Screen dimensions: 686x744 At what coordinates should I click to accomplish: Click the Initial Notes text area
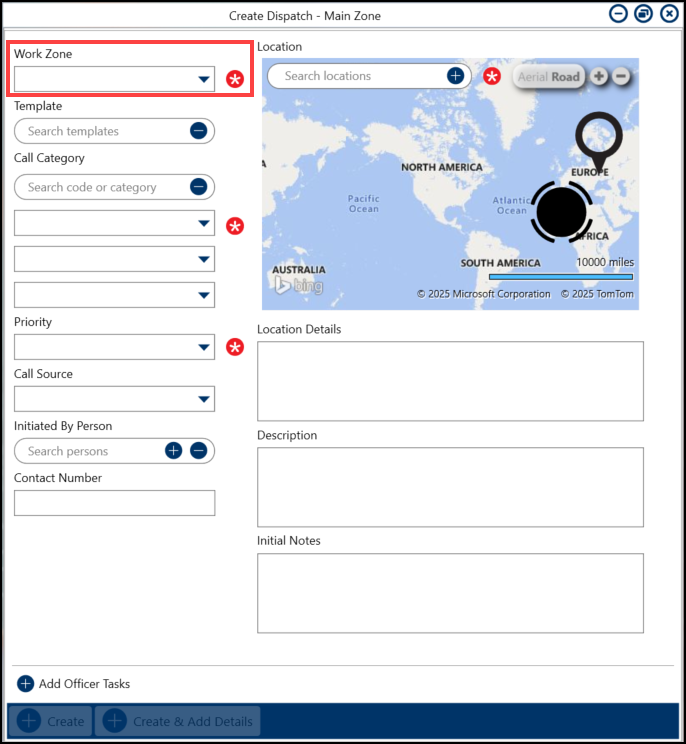450,593
